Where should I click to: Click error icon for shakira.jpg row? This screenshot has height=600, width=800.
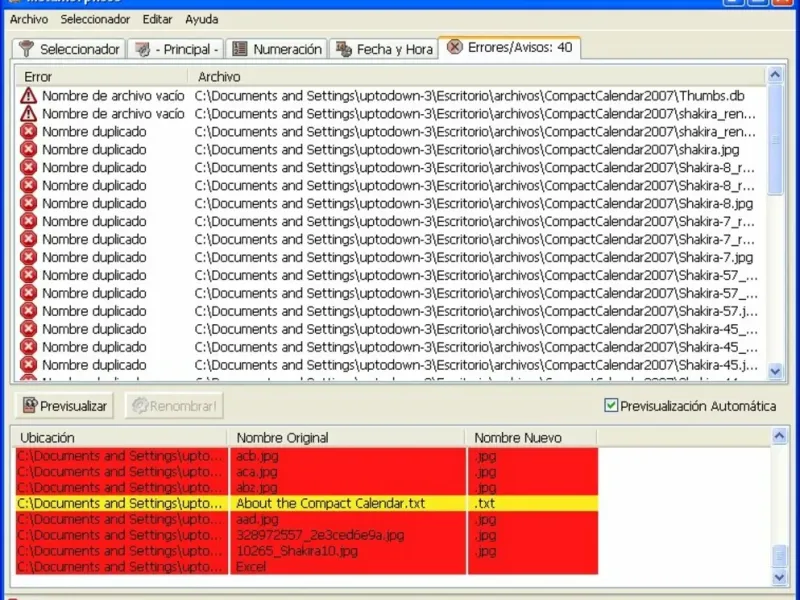(29, 149)
